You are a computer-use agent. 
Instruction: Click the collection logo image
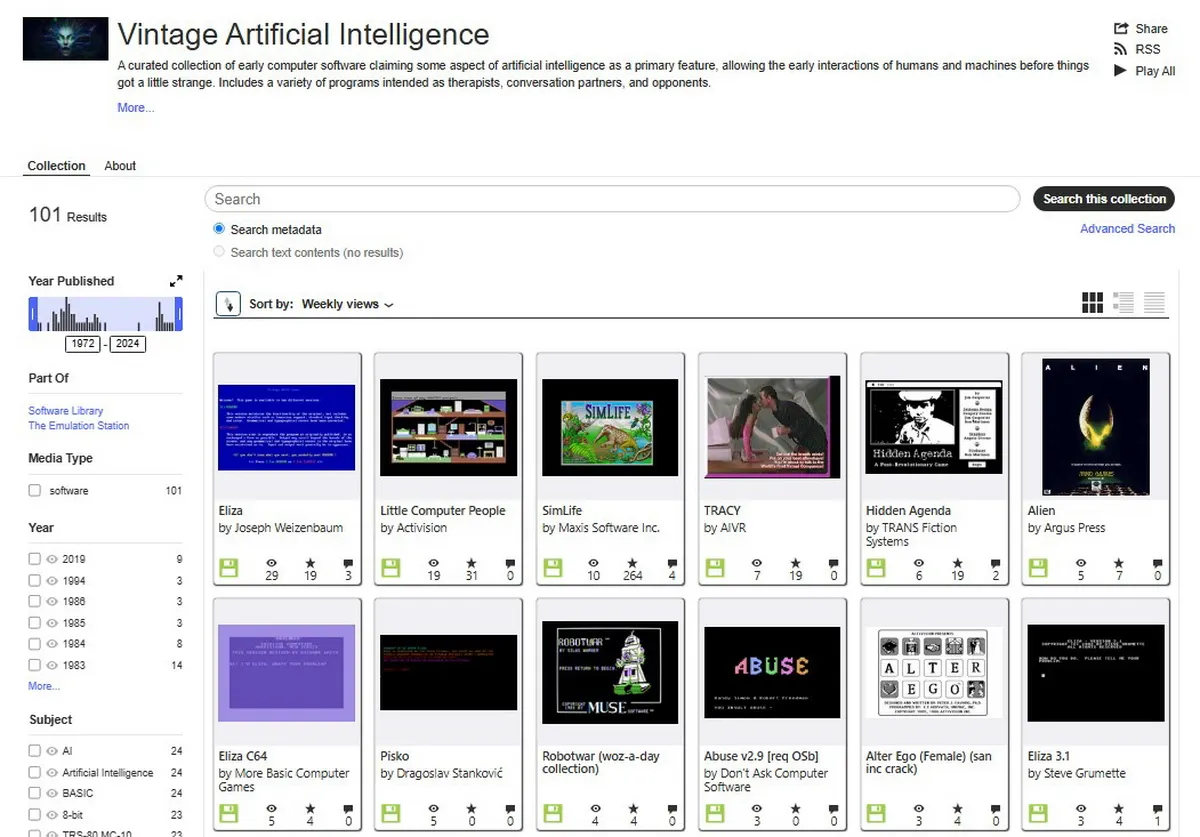pyautogui.click(x=65, y=39)
